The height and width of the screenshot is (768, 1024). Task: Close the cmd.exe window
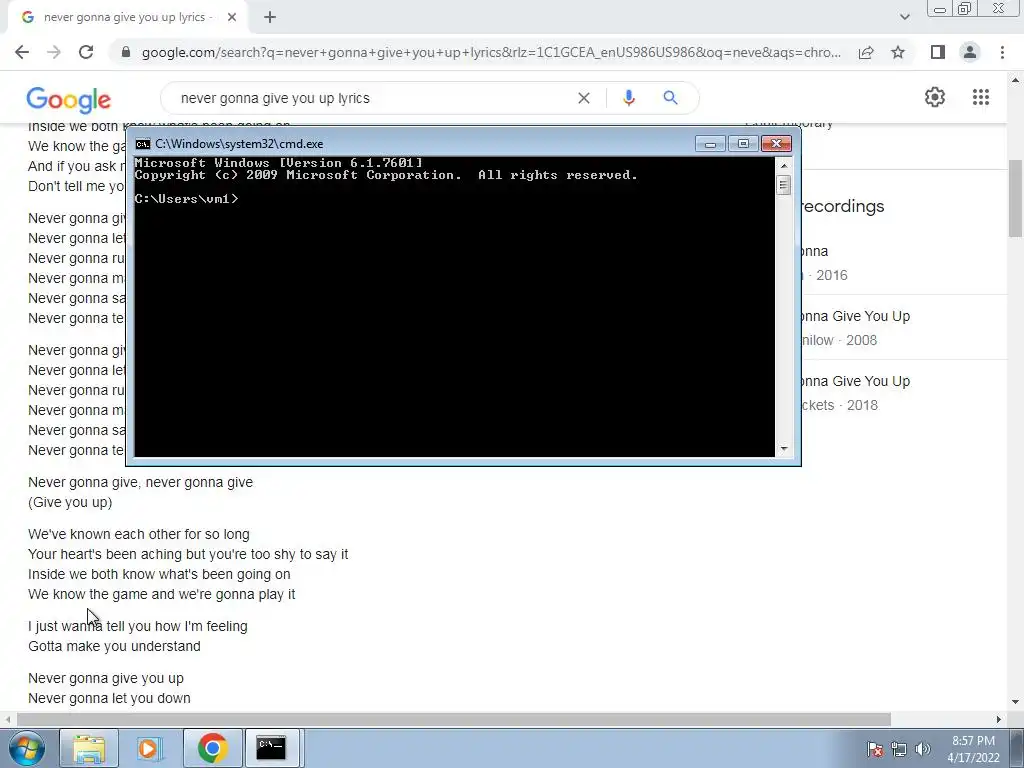pos(776,144)
